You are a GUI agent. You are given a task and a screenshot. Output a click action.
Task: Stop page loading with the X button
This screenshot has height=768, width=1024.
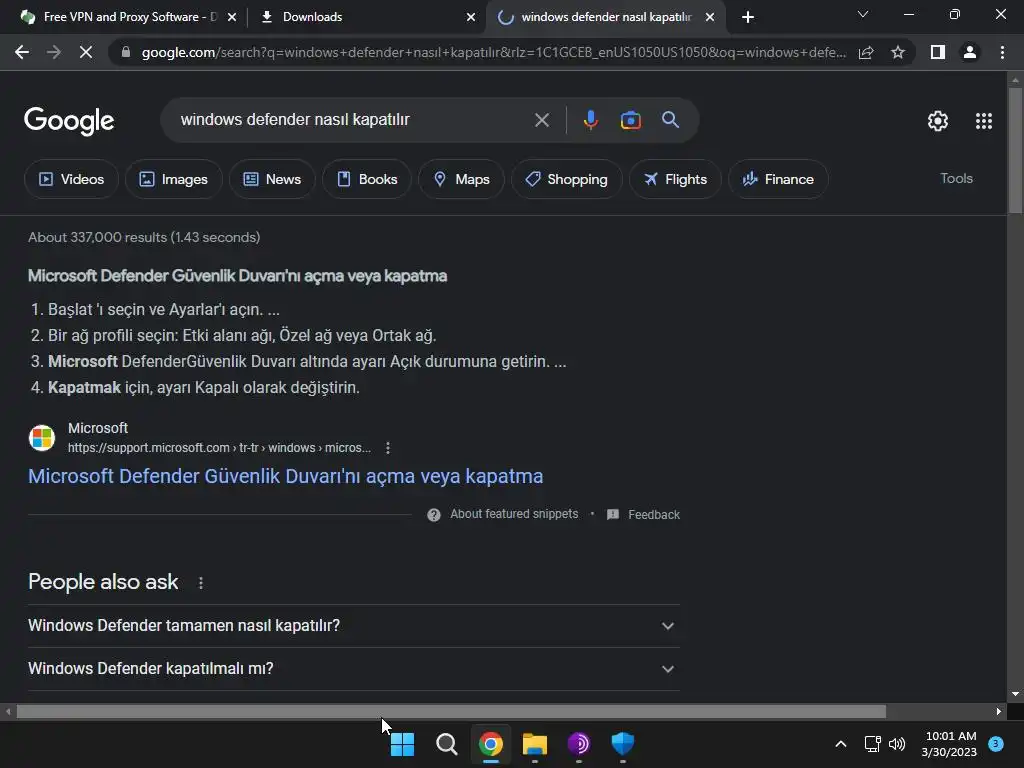click(x=86, y=52)
